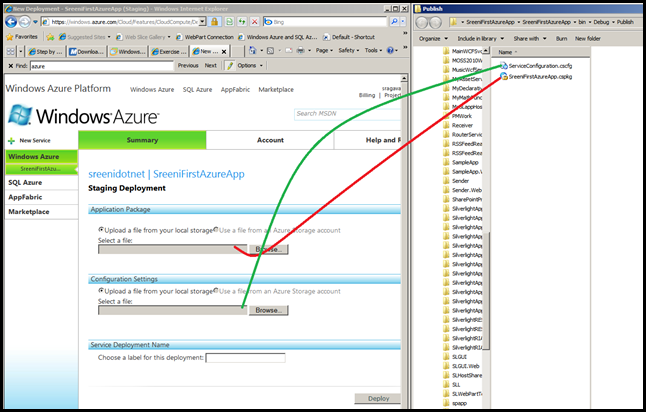
Task: Open Find bar Options dropdown
Action: point(250,66)
